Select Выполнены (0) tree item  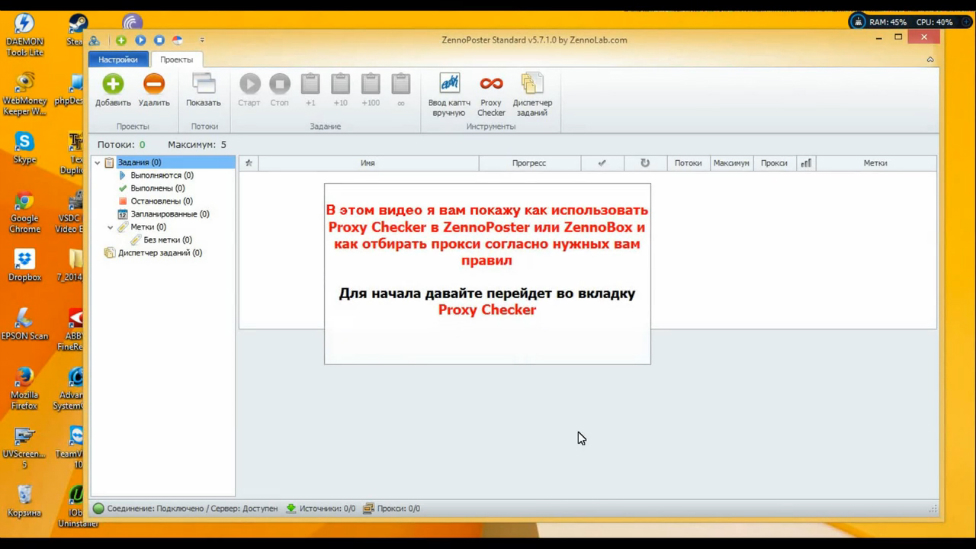pyautogui.click(x=157, y=188)
